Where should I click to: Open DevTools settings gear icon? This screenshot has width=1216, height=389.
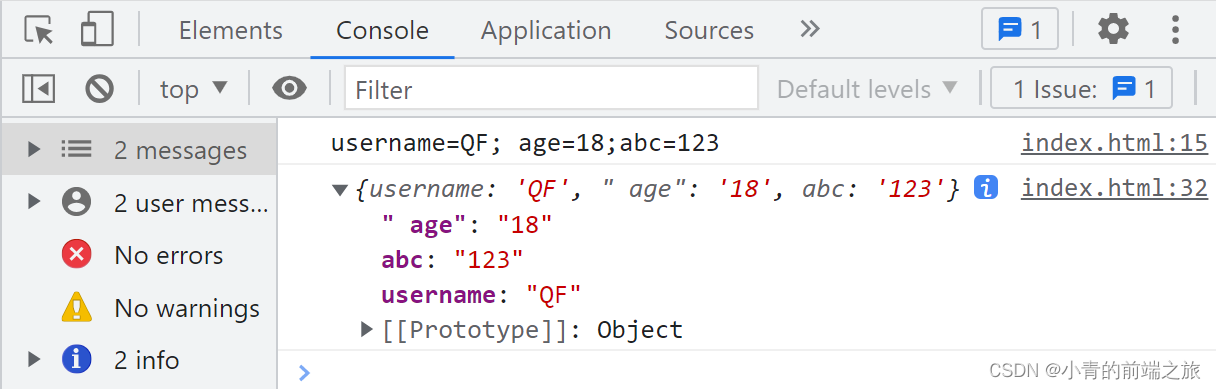[x=1113, y=29]
